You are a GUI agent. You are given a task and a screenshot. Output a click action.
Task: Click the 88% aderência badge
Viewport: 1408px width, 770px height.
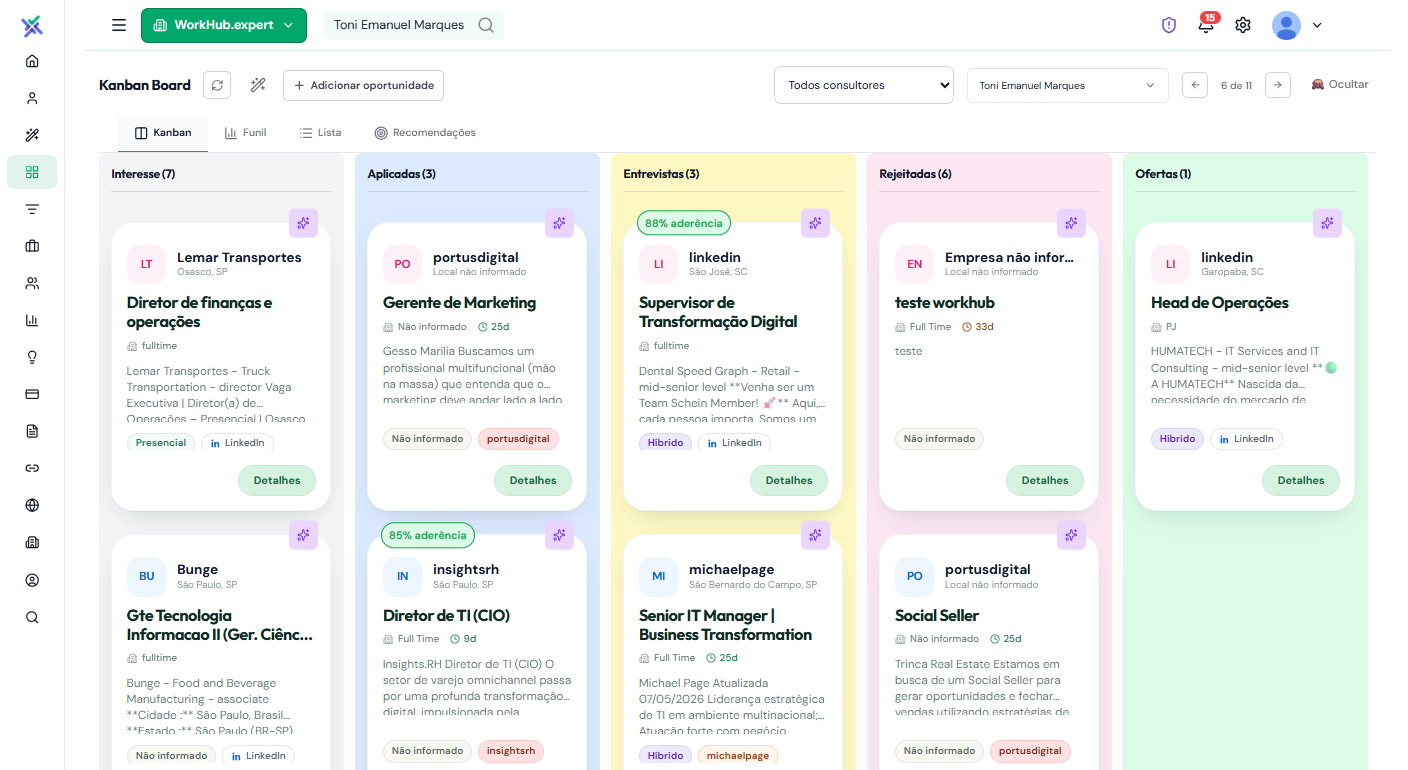point(684,223)
